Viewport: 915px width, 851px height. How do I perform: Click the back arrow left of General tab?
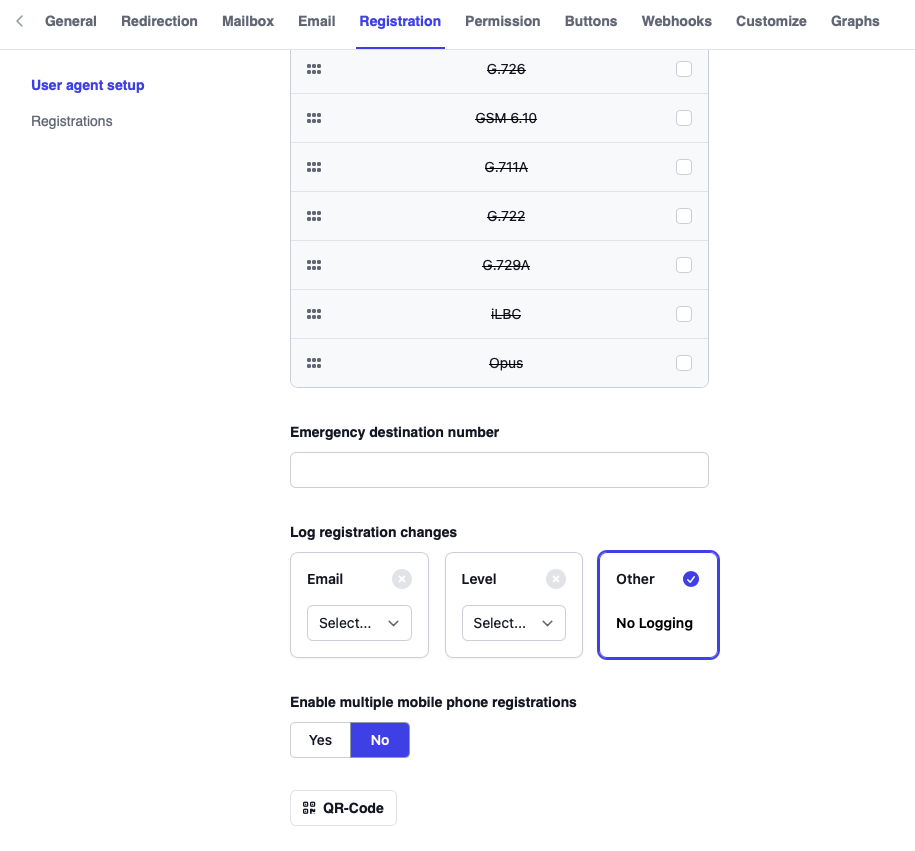pos(20,21)
